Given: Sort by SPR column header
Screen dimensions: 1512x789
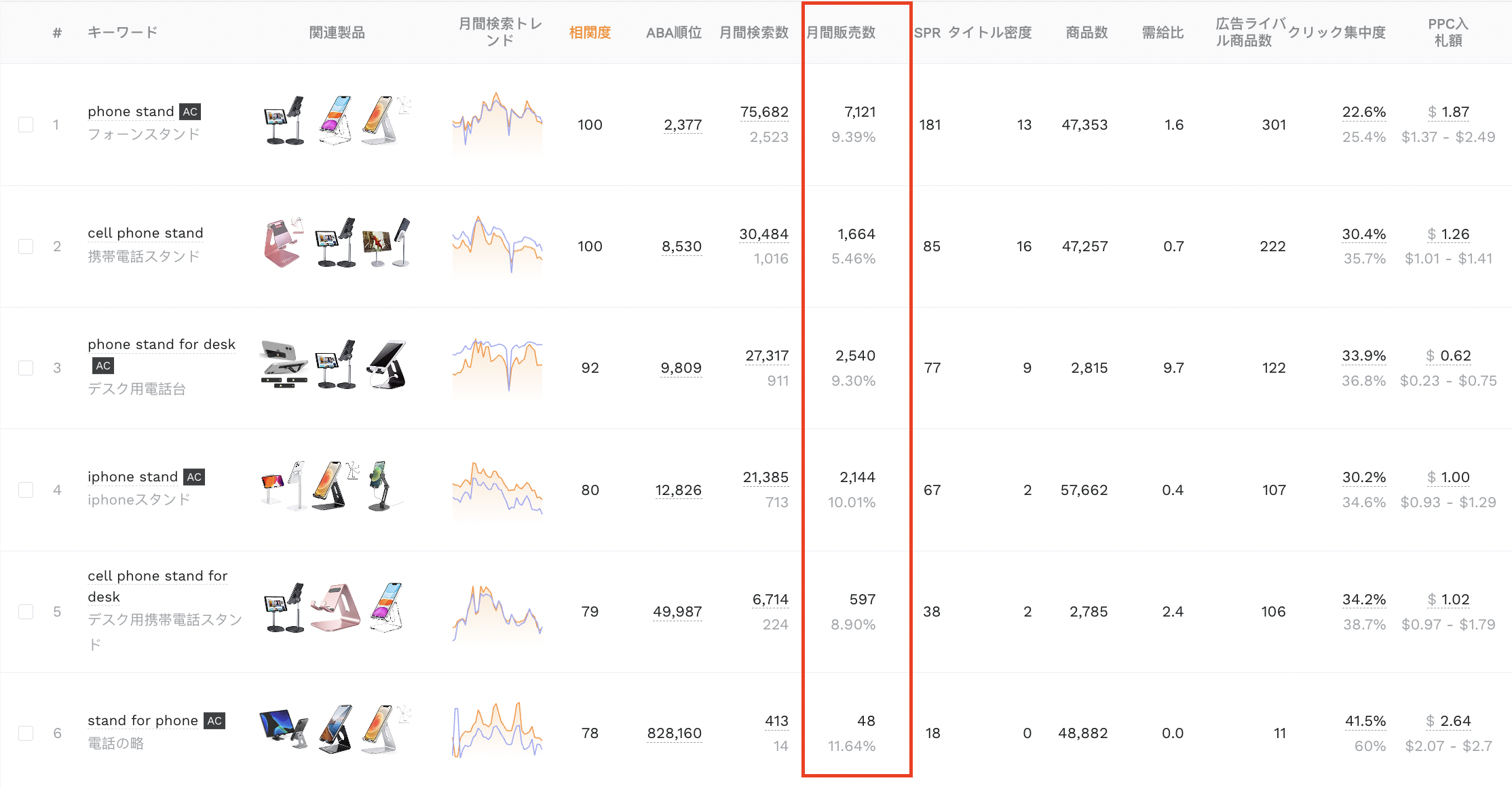Looking at the screenshot, I should [x=927, y=32].
